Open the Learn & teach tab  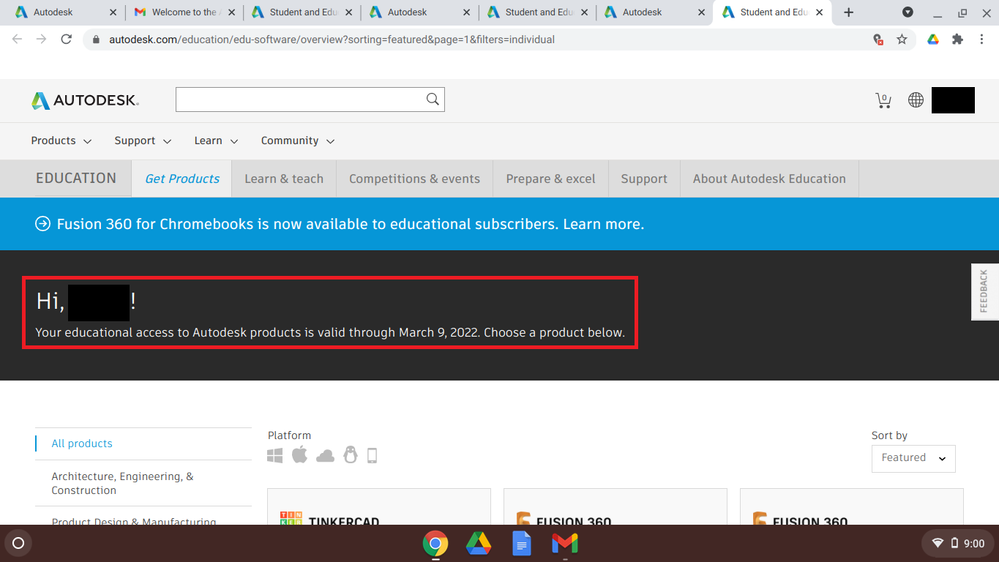(x=284, y=178)
